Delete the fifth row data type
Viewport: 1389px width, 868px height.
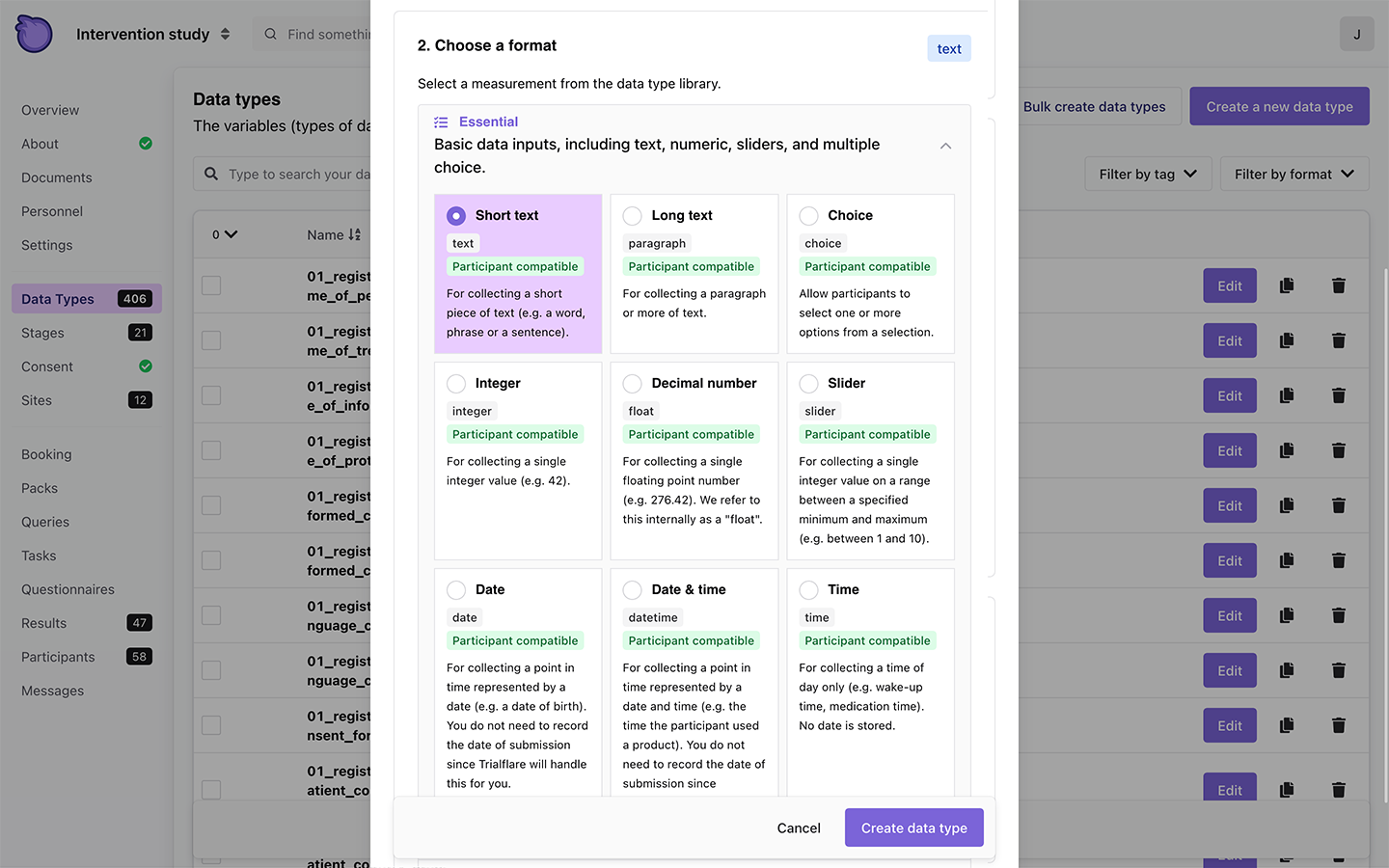click(1339, 505)
